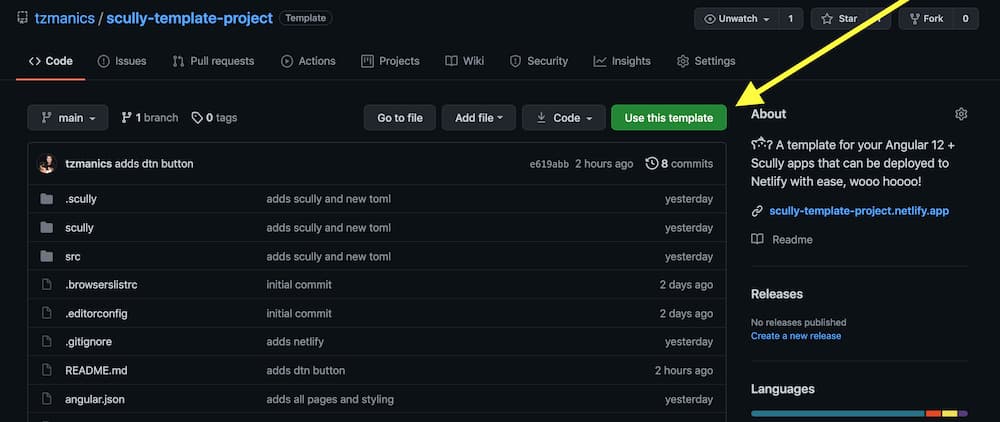This screenshot has width=1000, height=422.
Task: Click the commit history clock icon
Action: pyautogui.click(x=652, y=164)
